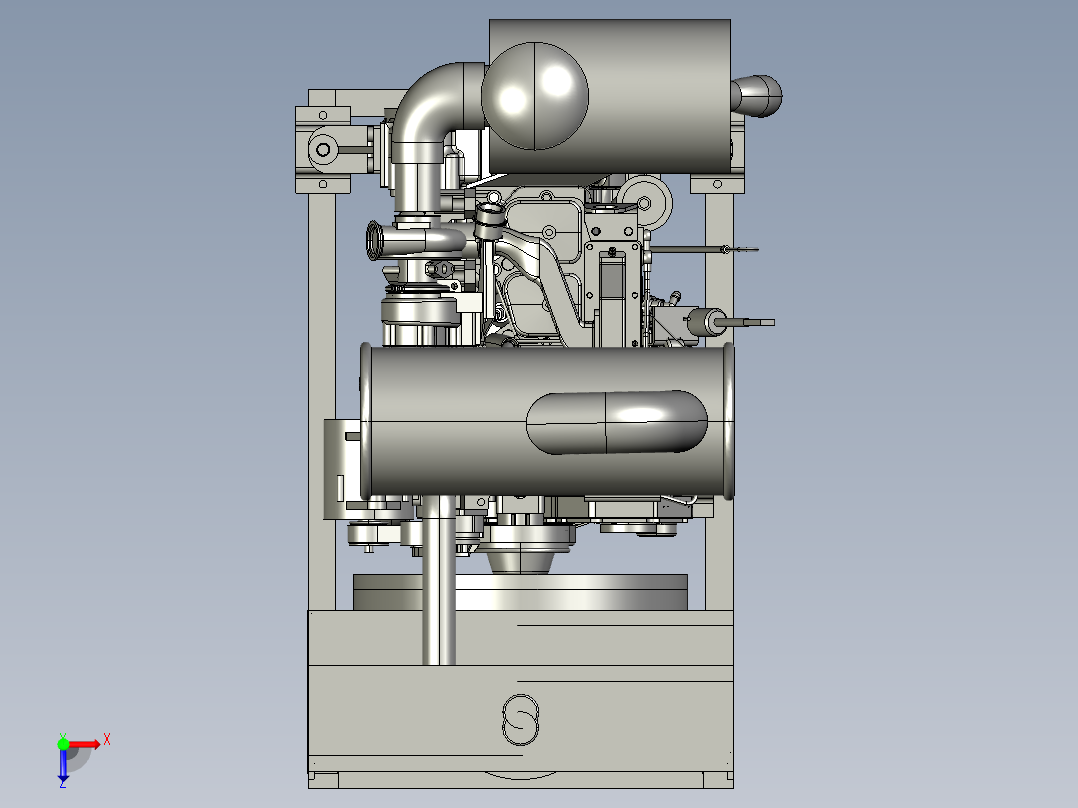Click the green Y axis dot of the triad
1078x808 pixels.
click(63, 744)
